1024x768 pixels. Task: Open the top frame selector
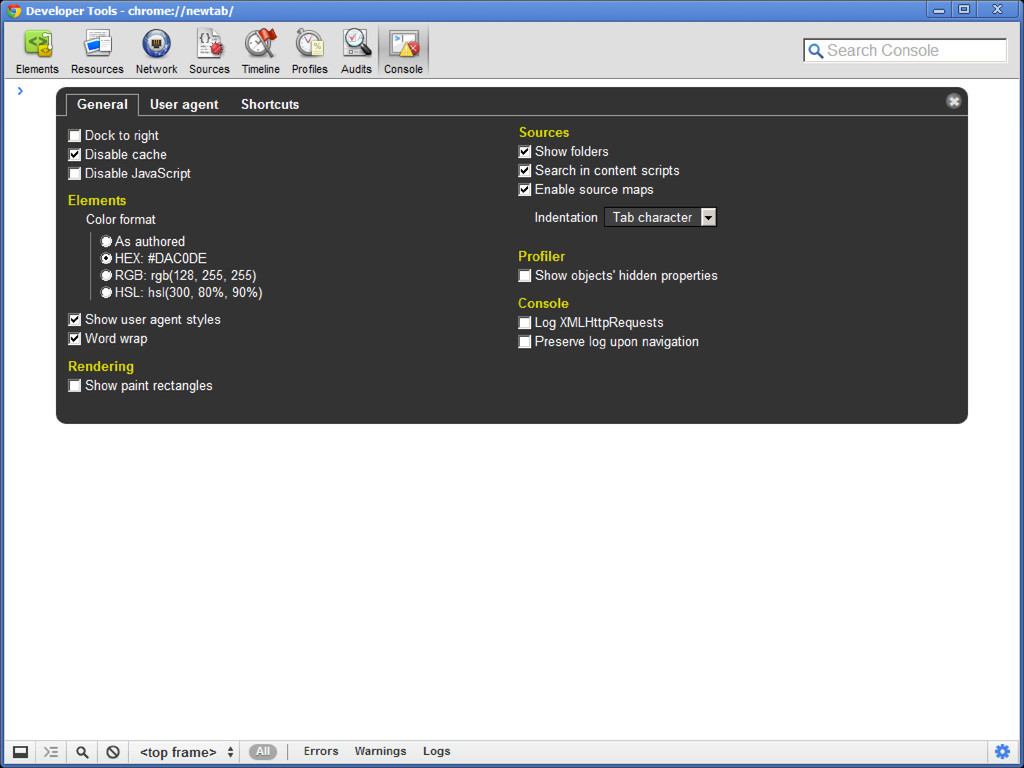pos(187,752)
